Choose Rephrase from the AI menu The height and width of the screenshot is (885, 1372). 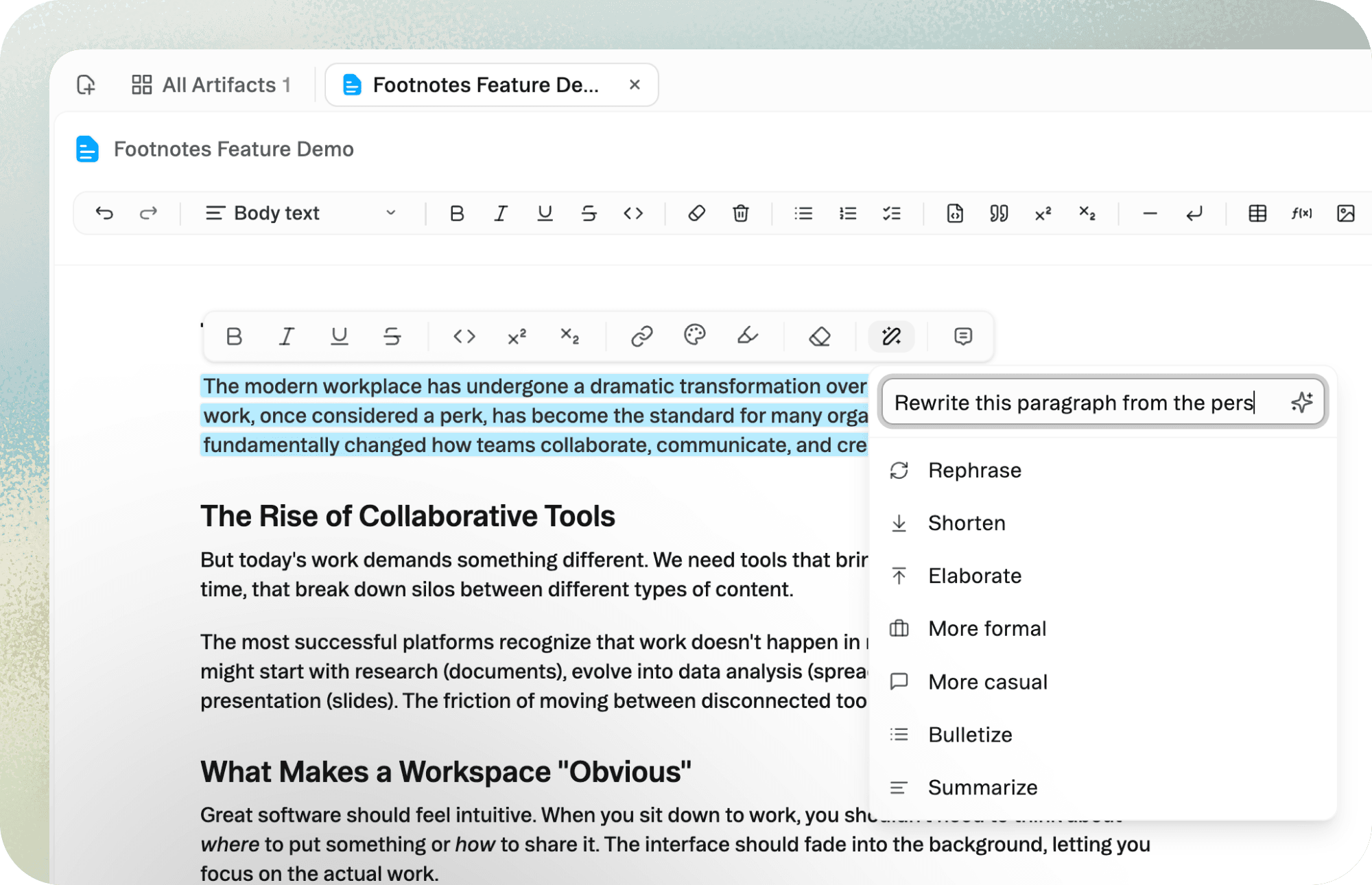pyautogui.click(x=974, y=471)
